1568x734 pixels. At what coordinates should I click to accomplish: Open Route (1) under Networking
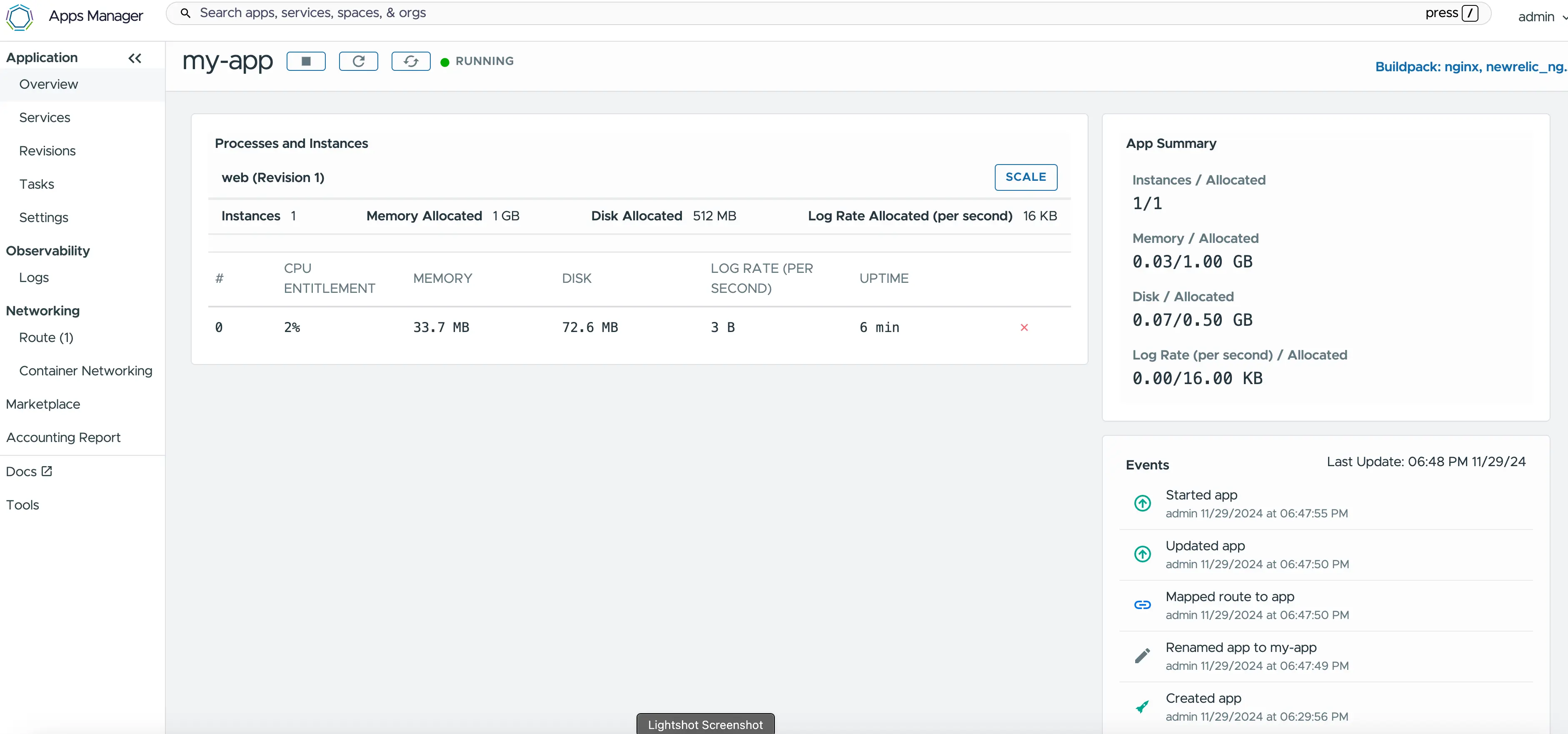pos(46,338)
